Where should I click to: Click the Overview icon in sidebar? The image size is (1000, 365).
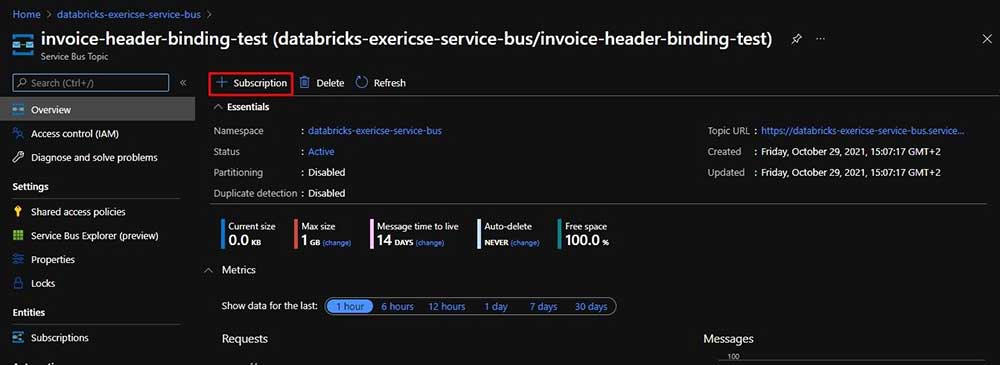point(18,110)
